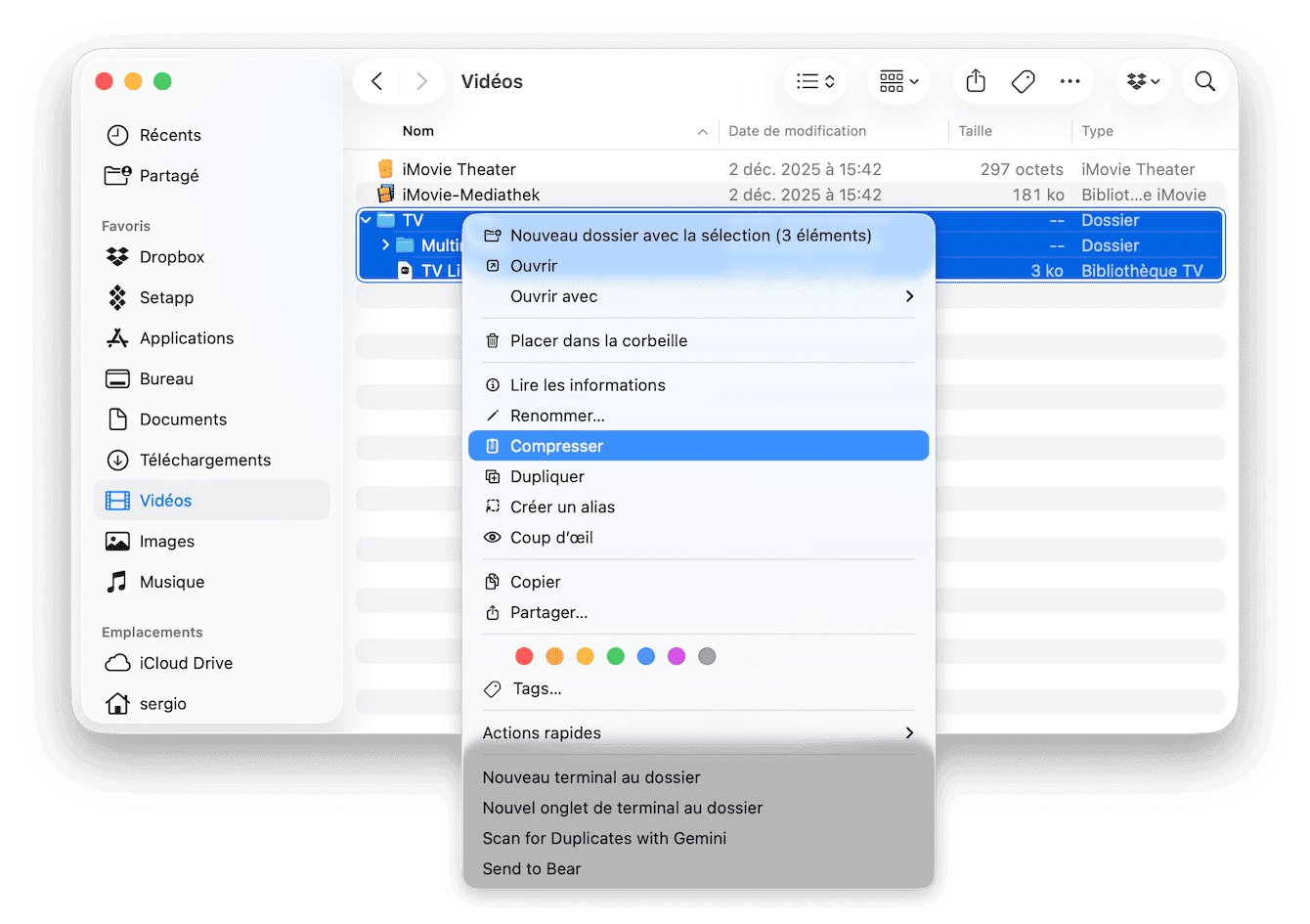Go back with the left chevron
This screenshot has width=1310, height=924.
pos(377,81)
